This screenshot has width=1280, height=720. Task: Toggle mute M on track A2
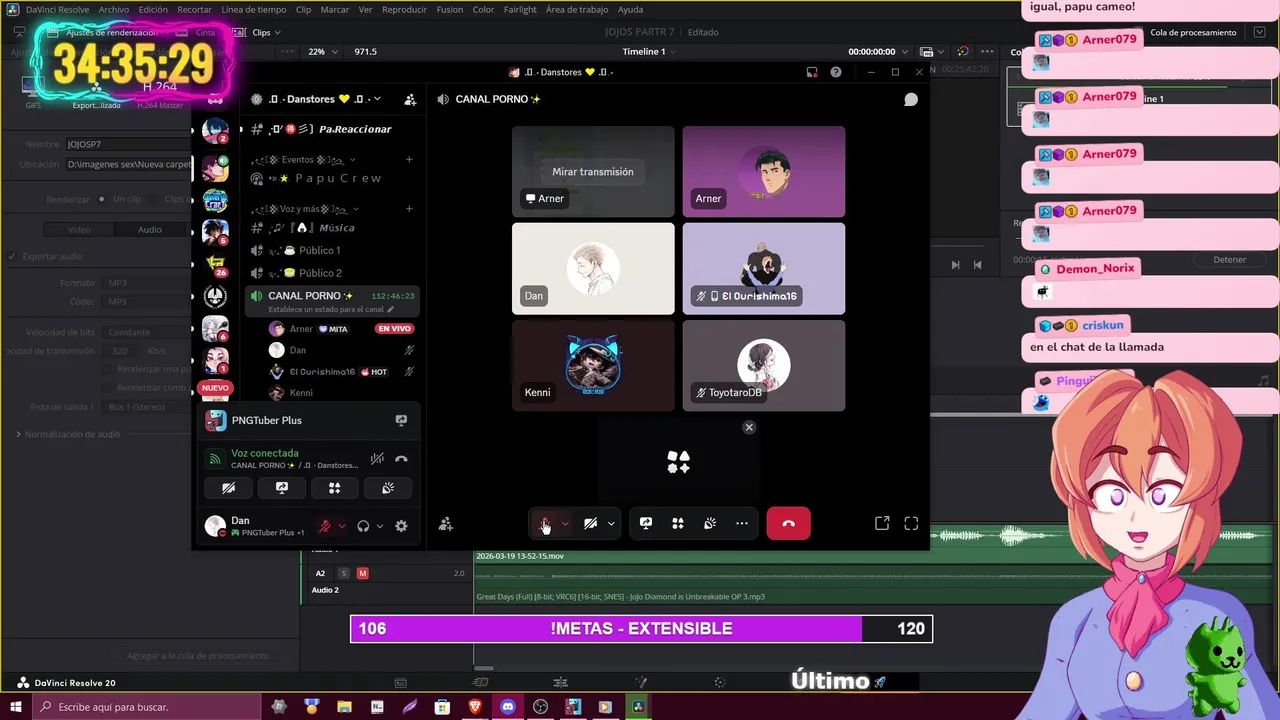362,573
